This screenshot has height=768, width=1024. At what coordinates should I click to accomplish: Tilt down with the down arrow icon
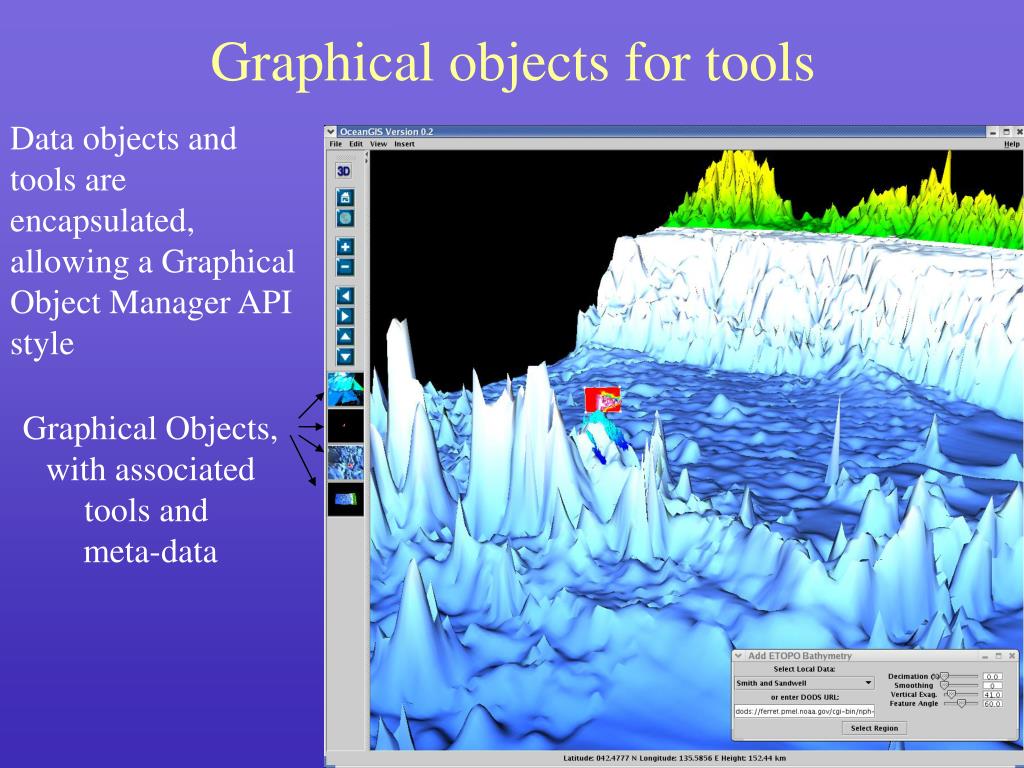(345, 357)
